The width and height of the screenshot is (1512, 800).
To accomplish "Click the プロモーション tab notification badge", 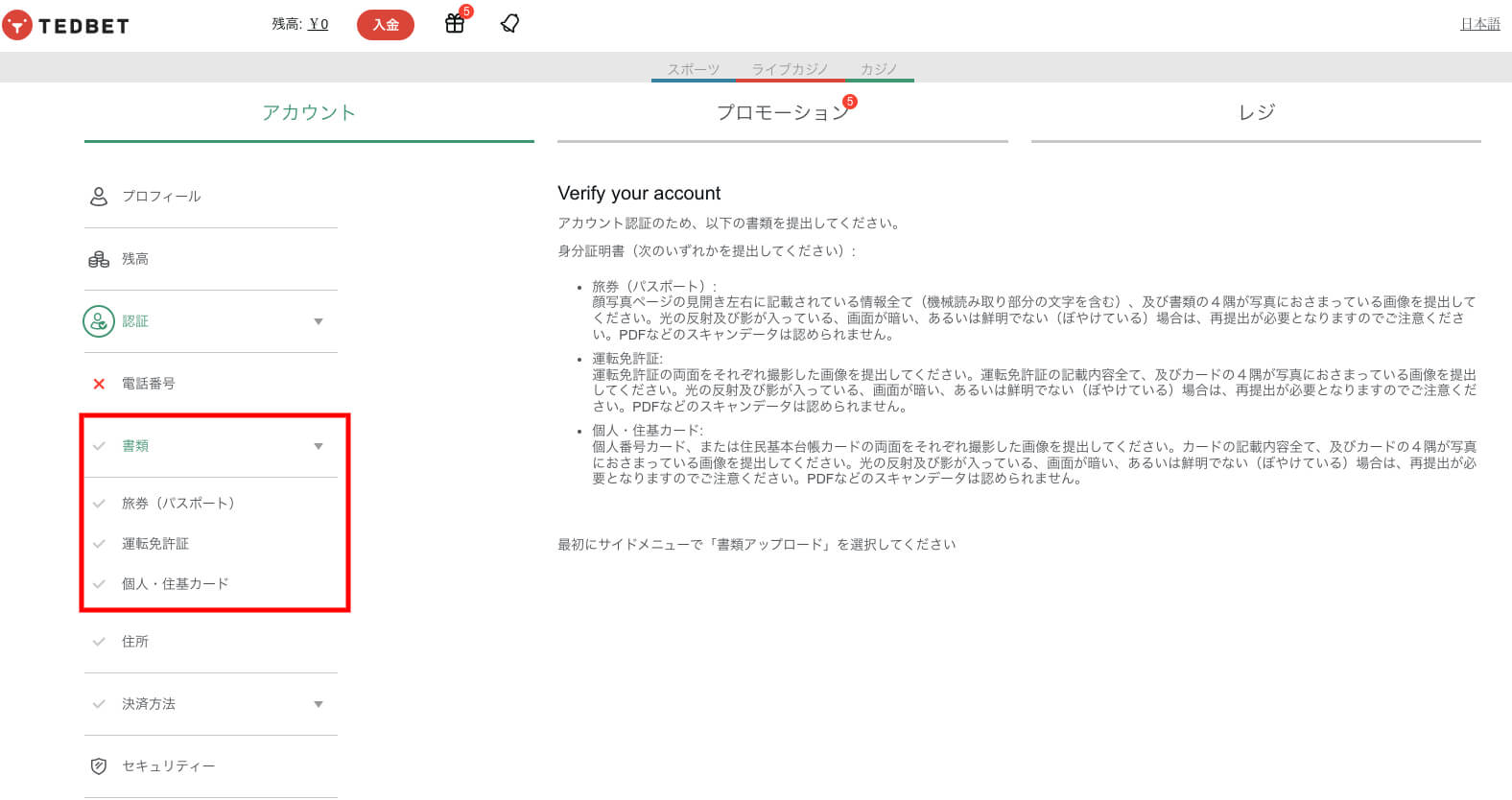I will click(850, 102).
